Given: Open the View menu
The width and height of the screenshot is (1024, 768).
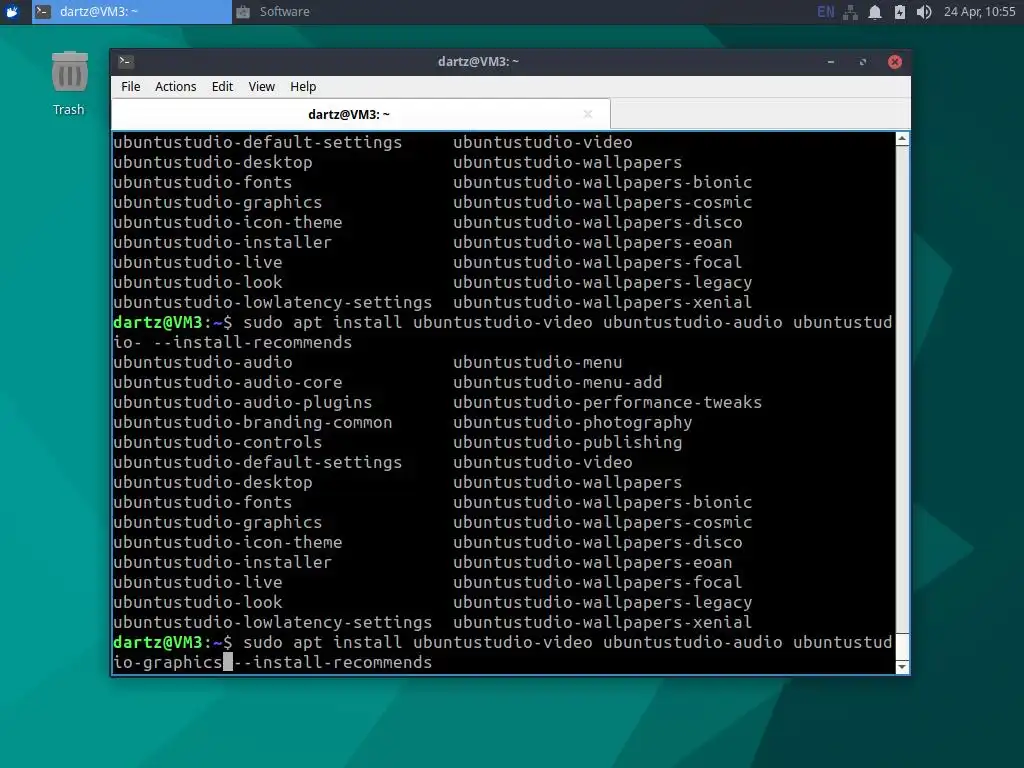Looking at the screenshot, I should pos(261,87).
